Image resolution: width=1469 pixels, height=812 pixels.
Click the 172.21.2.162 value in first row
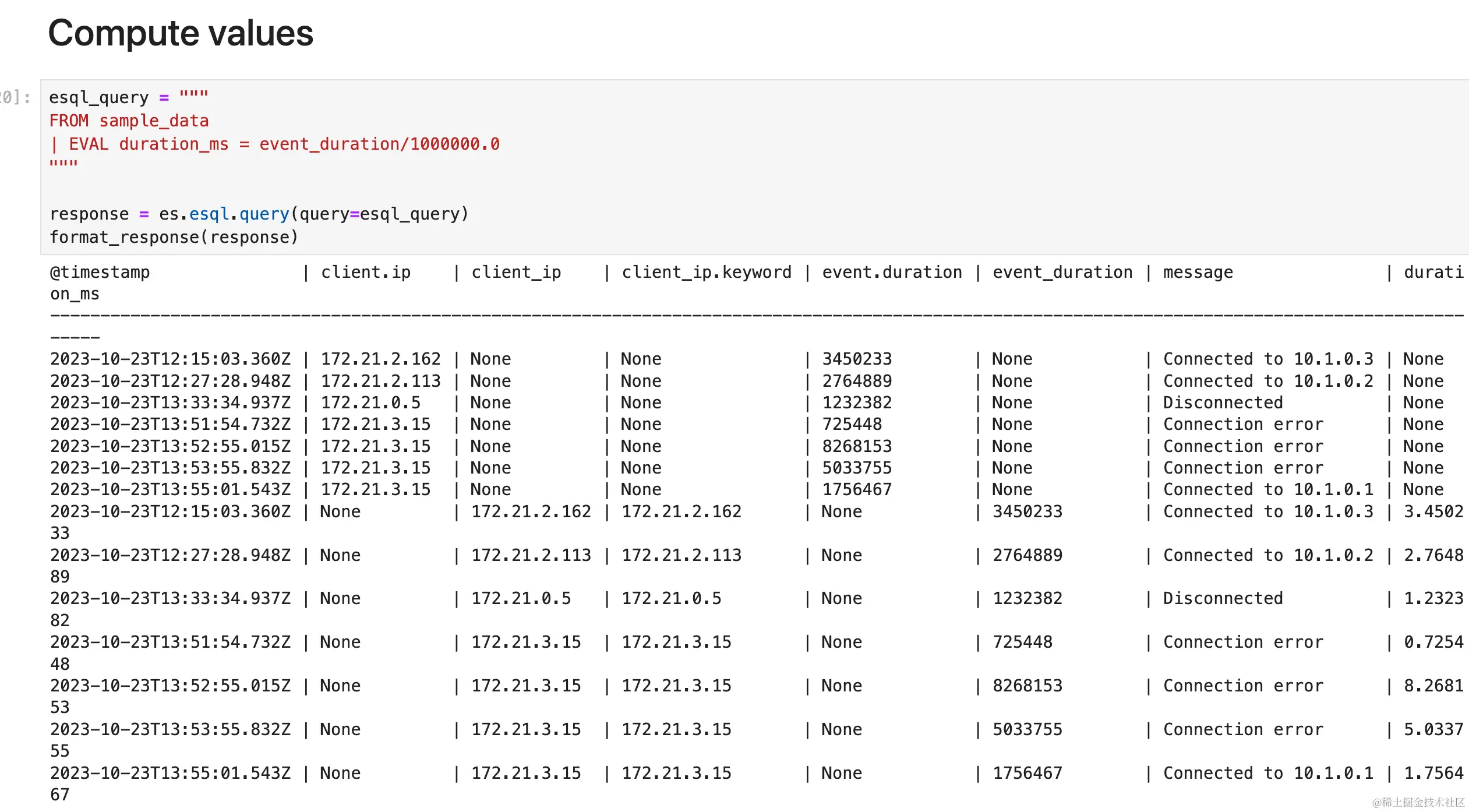pos(380,359)
